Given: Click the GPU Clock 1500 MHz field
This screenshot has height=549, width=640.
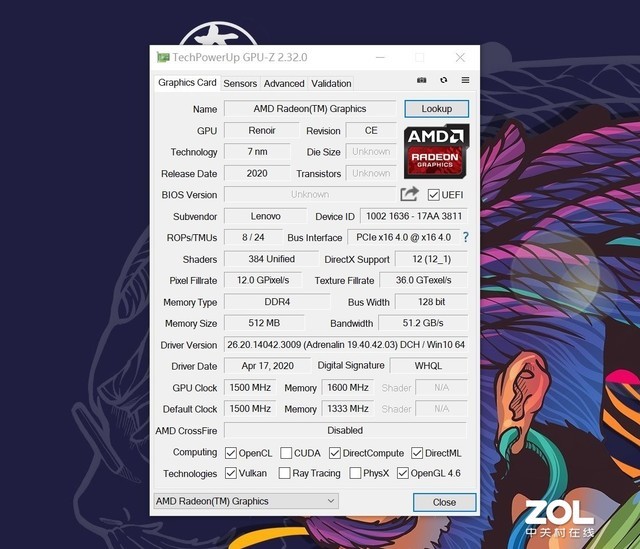Looking at the screenshot, I should click(250, 387).
